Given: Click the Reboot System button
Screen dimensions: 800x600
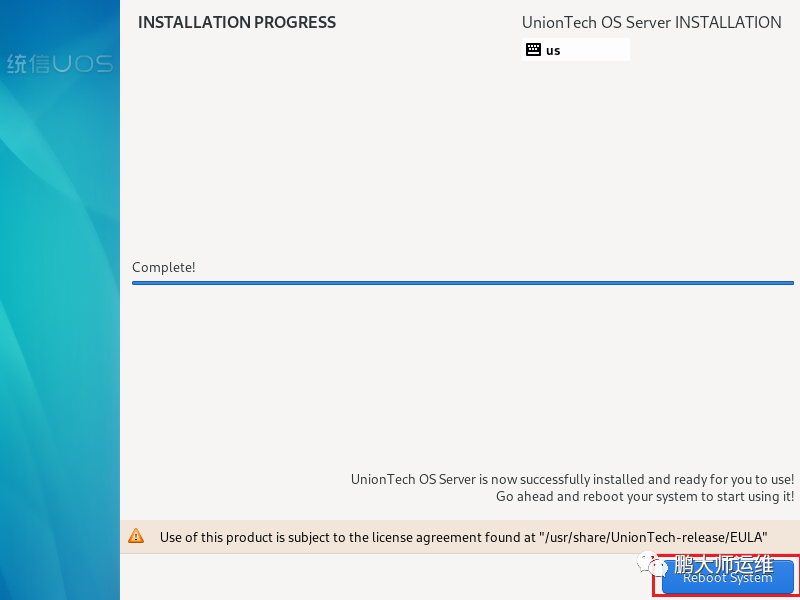Looking at the screenshot, I should point(728,577).
